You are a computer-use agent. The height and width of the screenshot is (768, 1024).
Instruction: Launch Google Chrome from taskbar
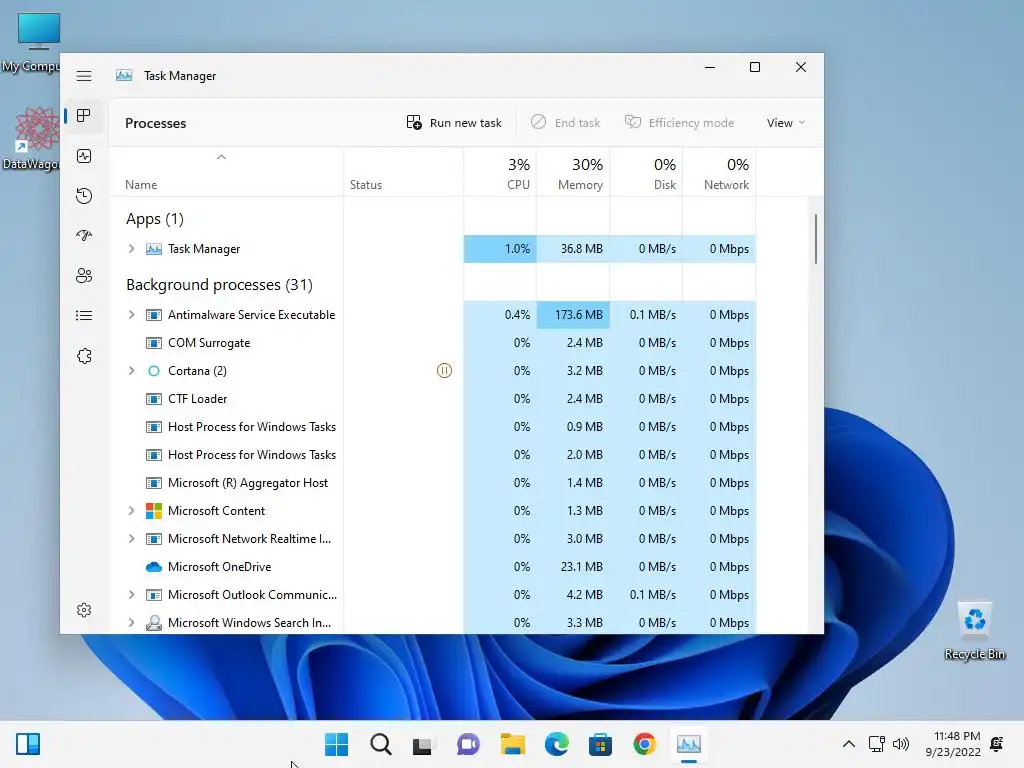click(x=645, y=744)
